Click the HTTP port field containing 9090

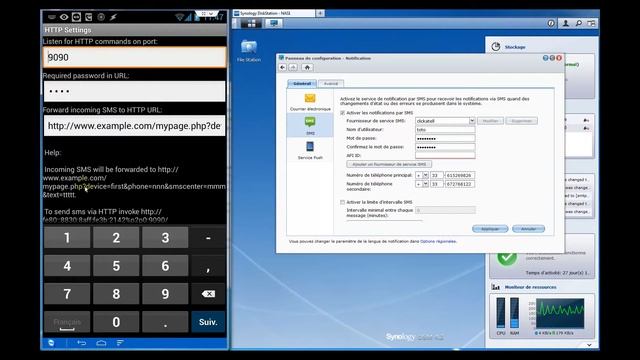134,57
